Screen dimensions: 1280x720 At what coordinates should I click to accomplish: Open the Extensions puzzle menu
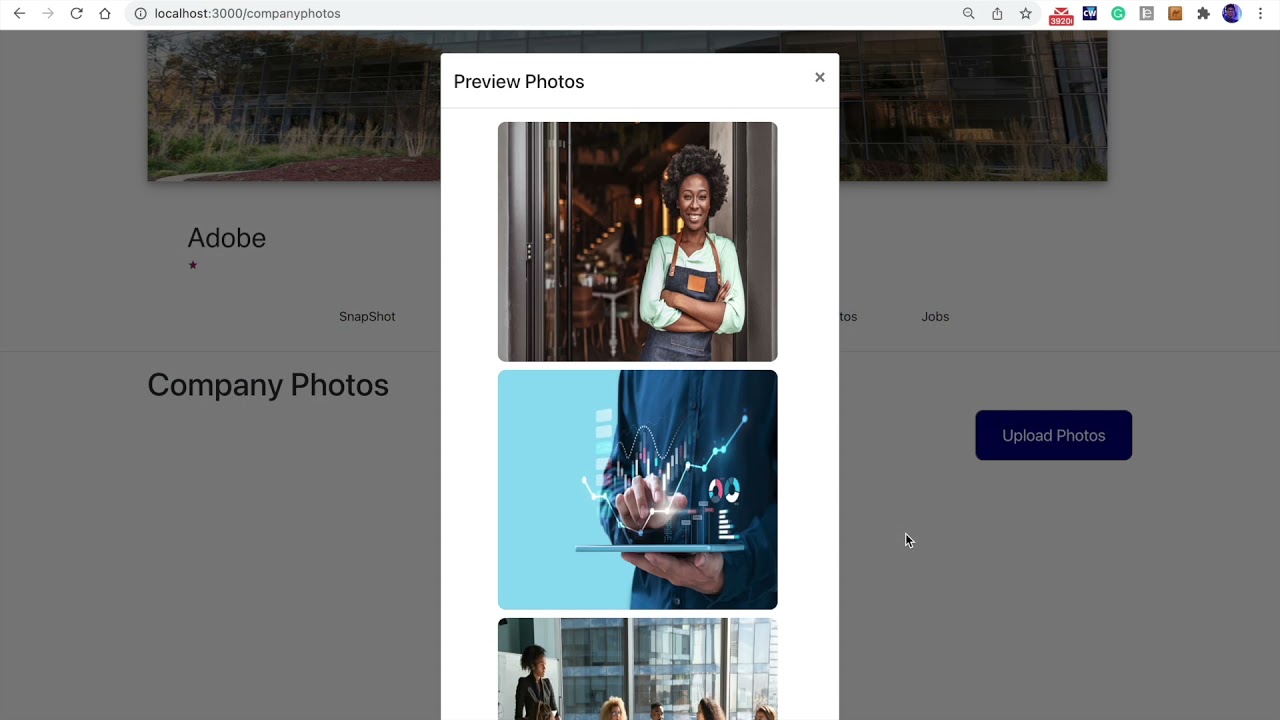point(1203,13)
